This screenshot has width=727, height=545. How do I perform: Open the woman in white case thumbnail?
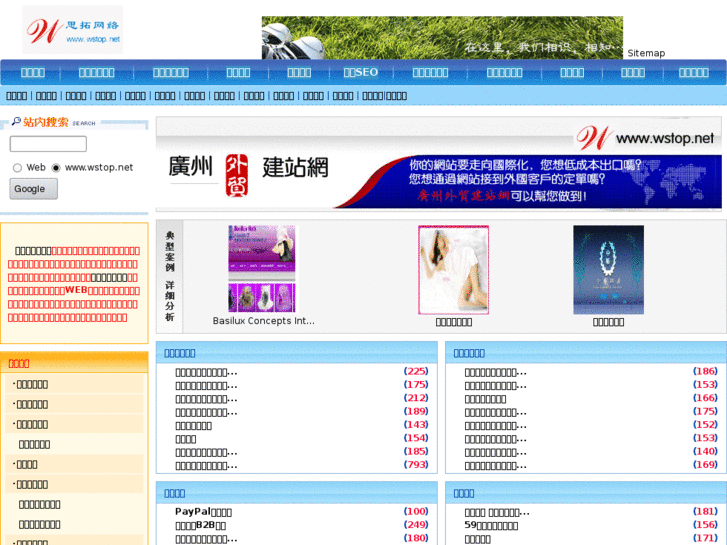click(x=453, y=270)
